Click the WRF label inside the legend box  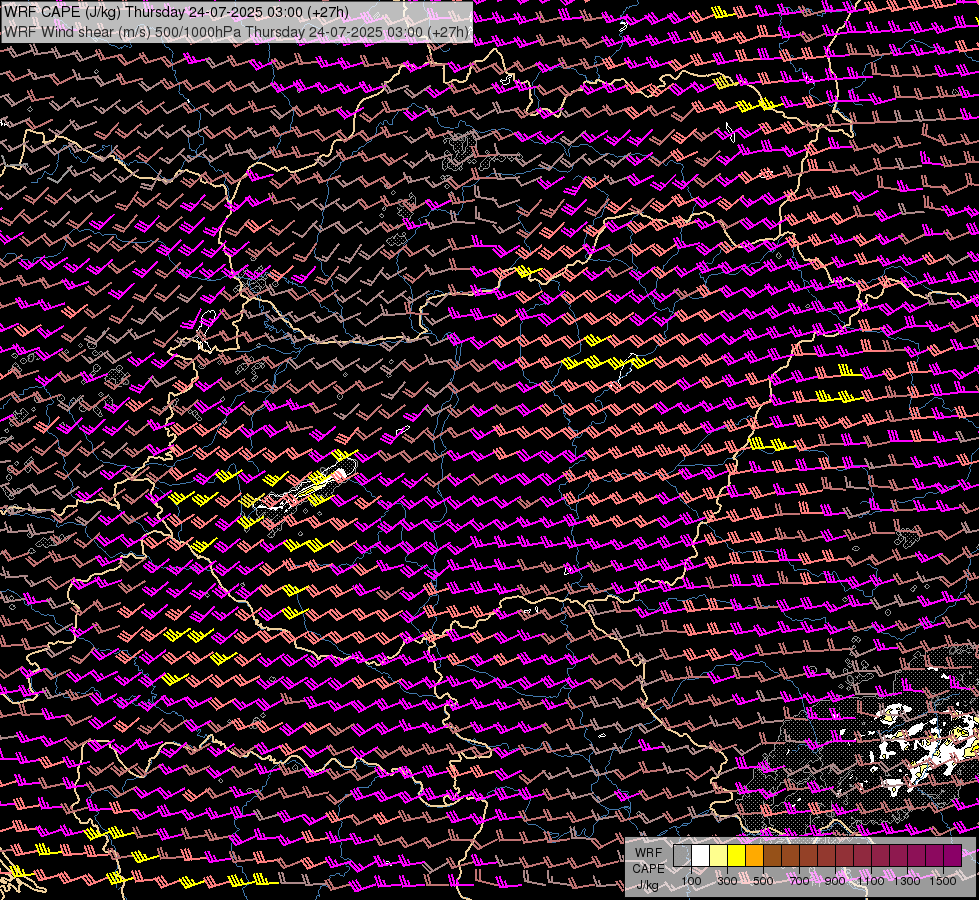click(x=648, y=853)
